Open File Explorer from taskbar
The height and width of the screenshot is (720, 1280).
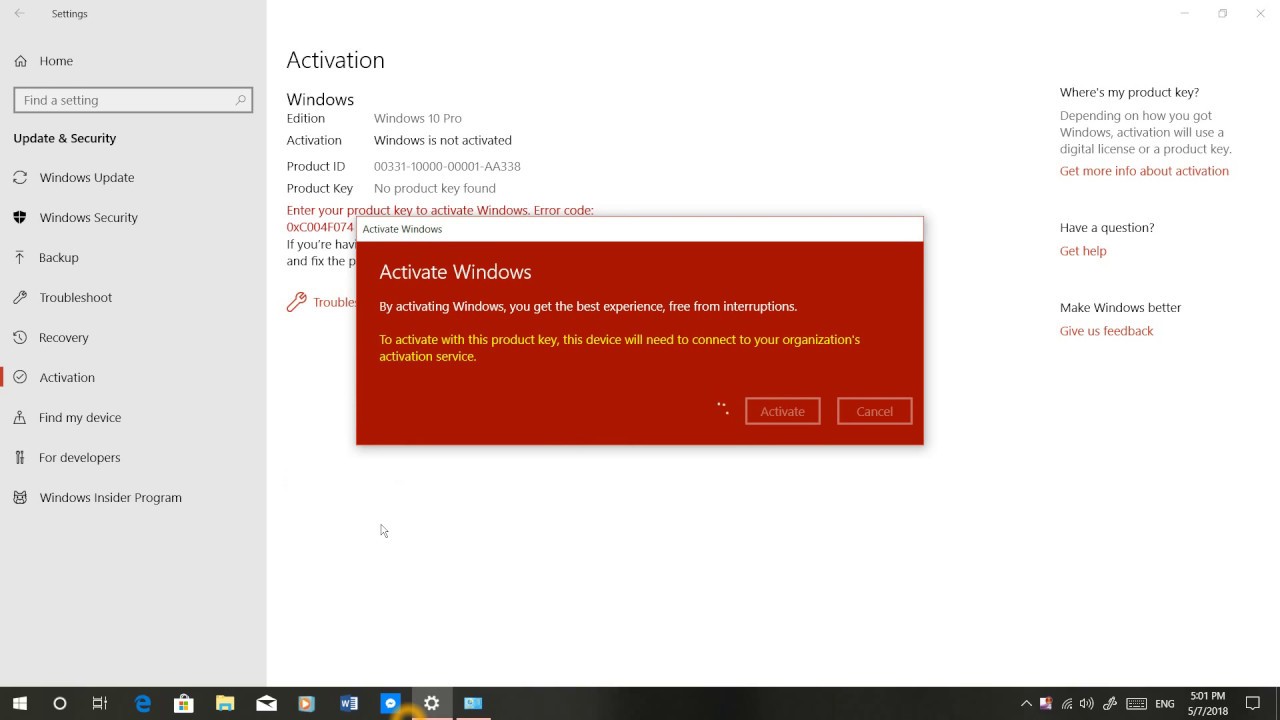point(225,704)
